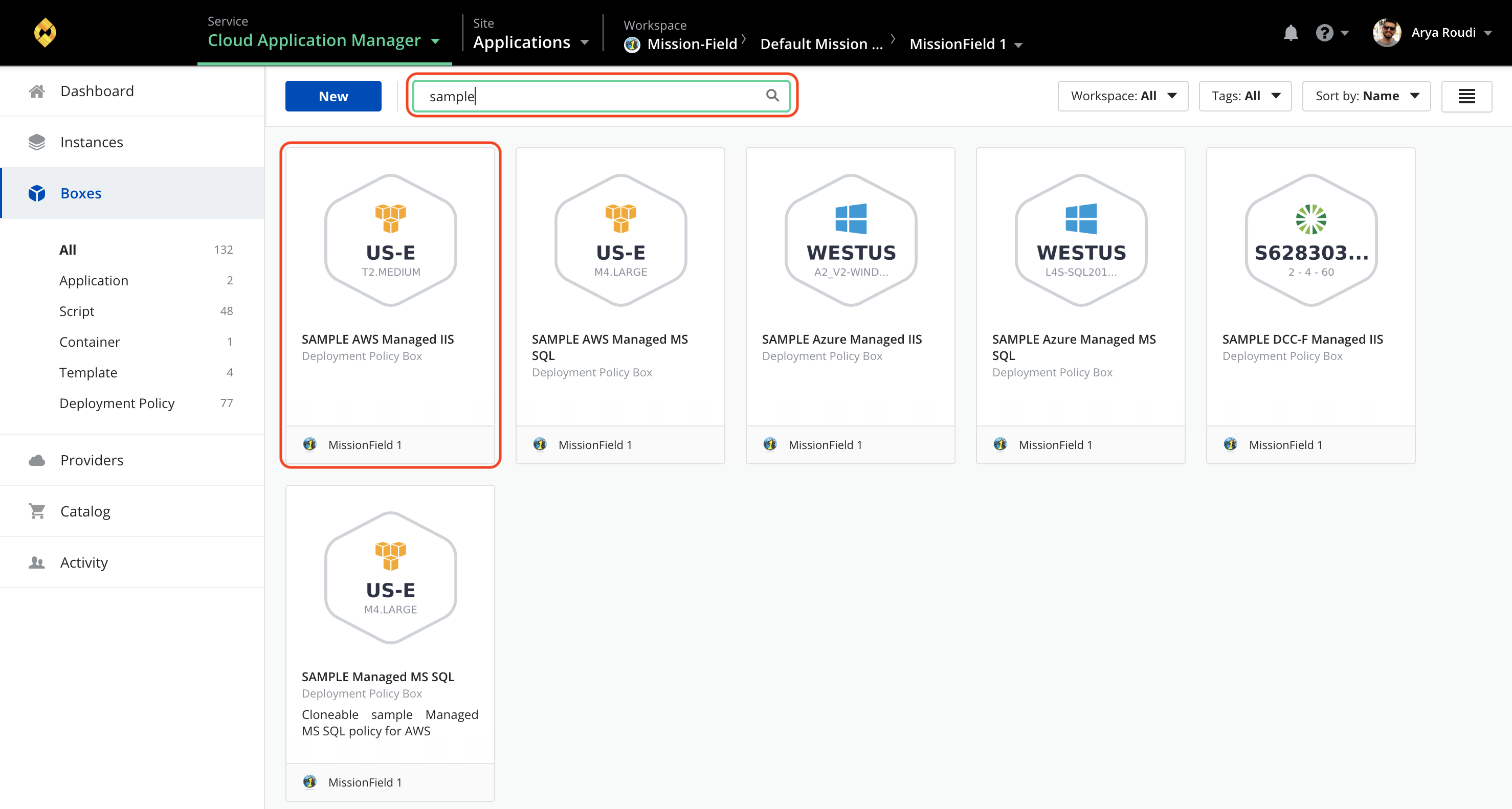Click AWS icon on SAMPLE AWS Managed MS SQL
Viewport: 1512px width, 809px height.
(x=620, y=218)
